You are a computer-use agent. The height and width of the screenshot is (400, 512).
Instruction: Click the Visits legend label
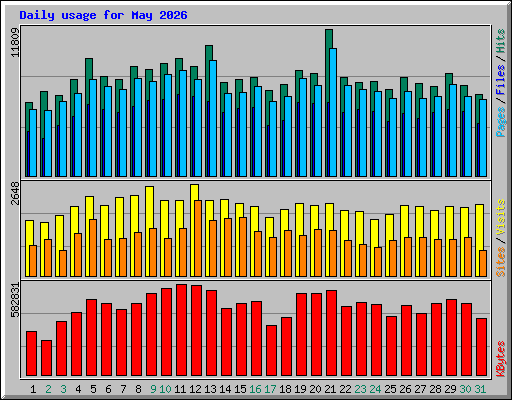500,218
